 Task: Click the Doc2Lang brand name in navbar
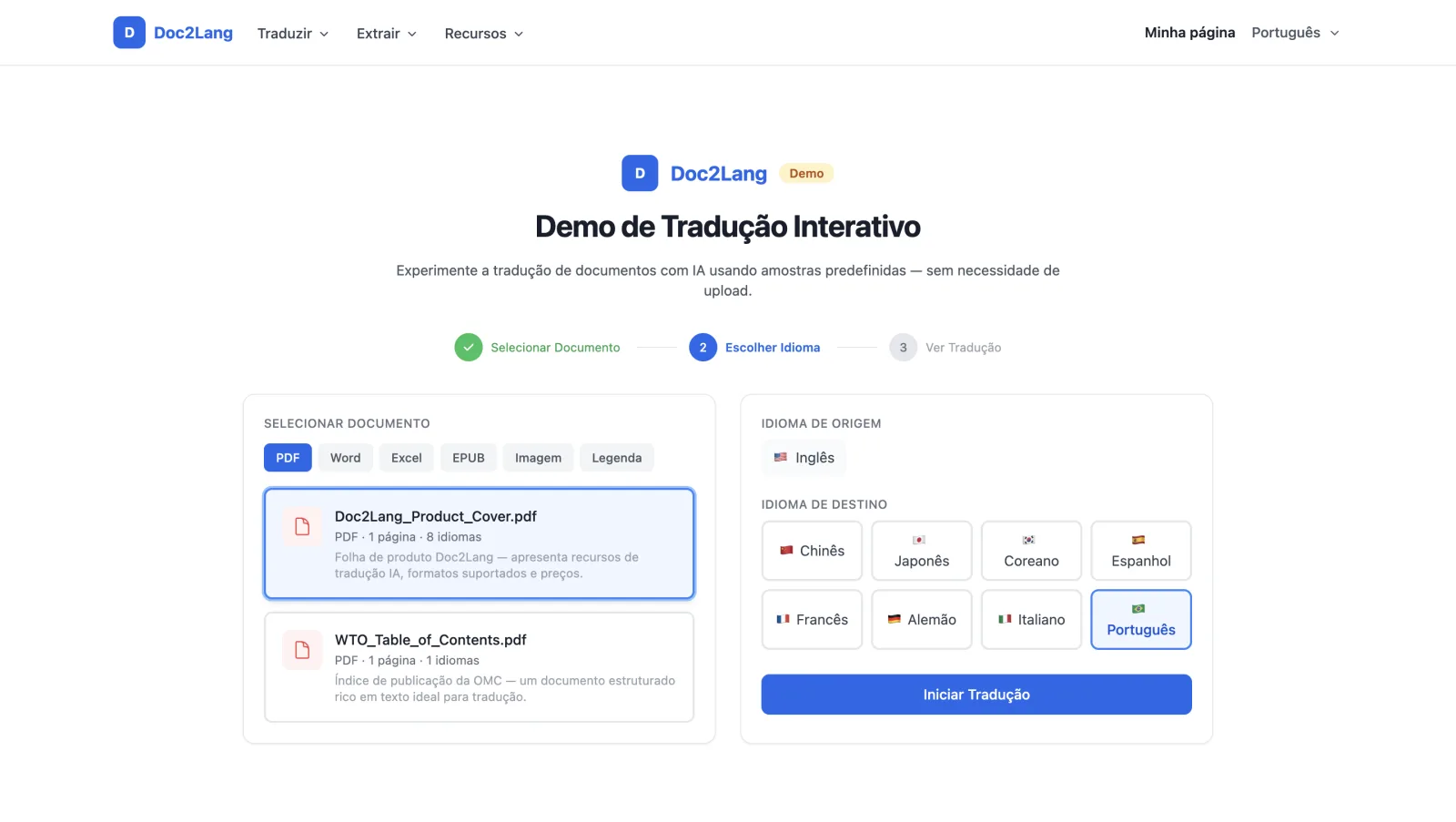pyautogui.click(x=193, y=33)
